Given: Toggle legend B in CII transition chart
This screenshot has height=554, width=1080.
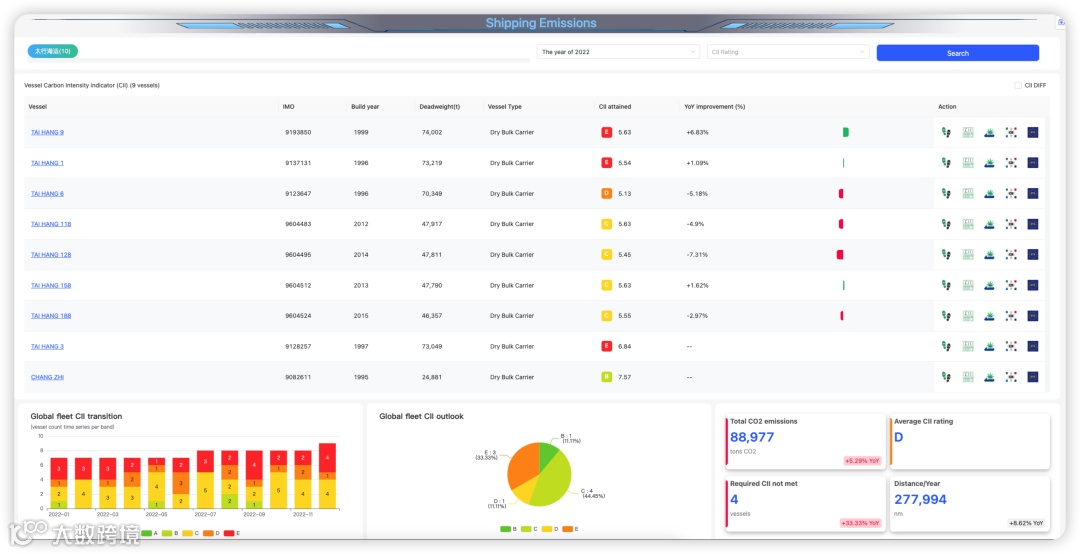Looking at the screenshot, I should tap(170, 533).
